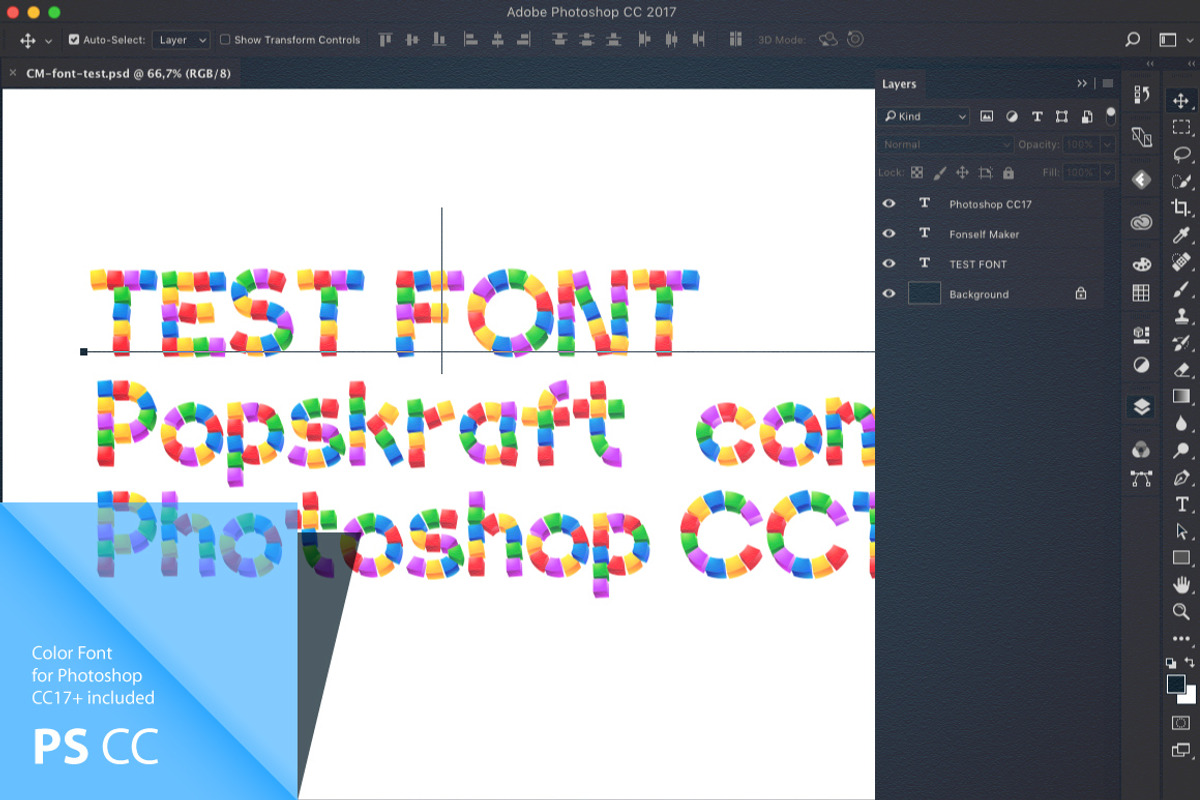
Task: Select the Pen tool
Action: coord(1181,477)
